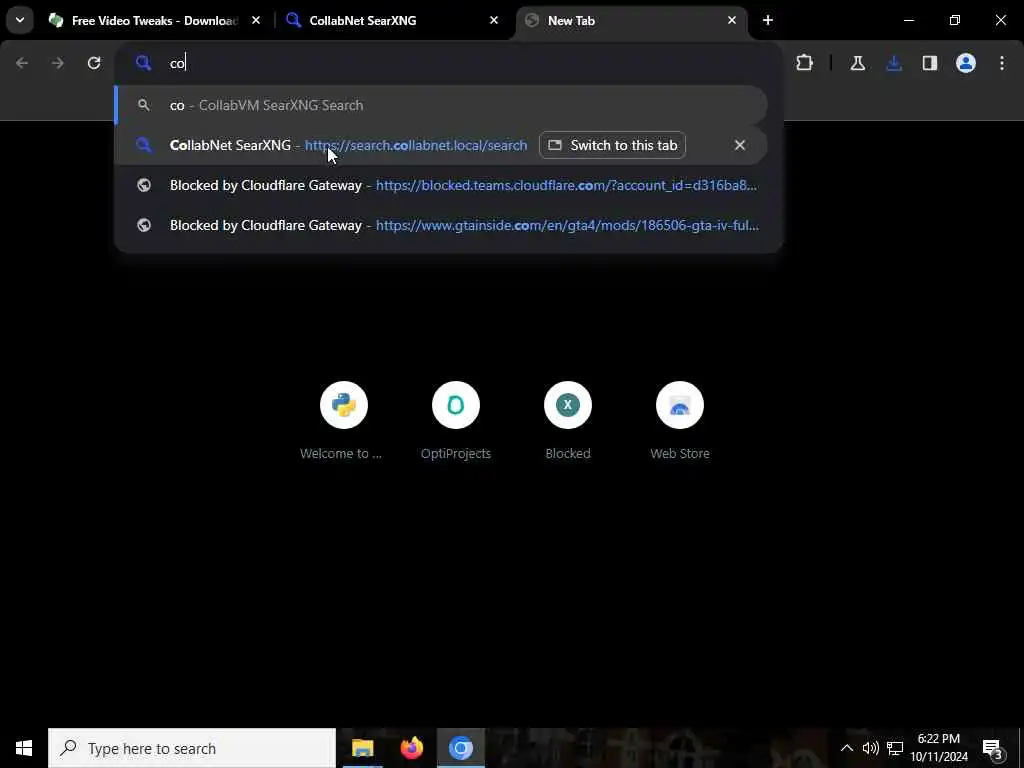Launch Firefox from taskbar
Screen dimensions: 1024x768
click(411, 748)
